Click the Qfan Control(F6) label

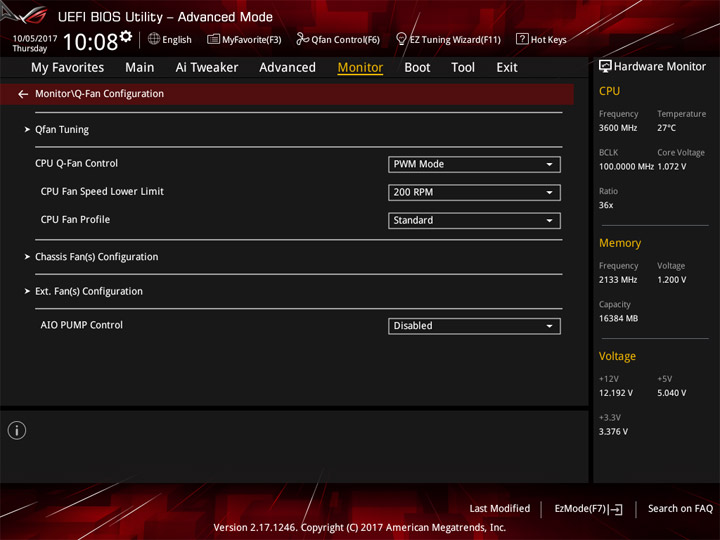click(x=345, y=39)
